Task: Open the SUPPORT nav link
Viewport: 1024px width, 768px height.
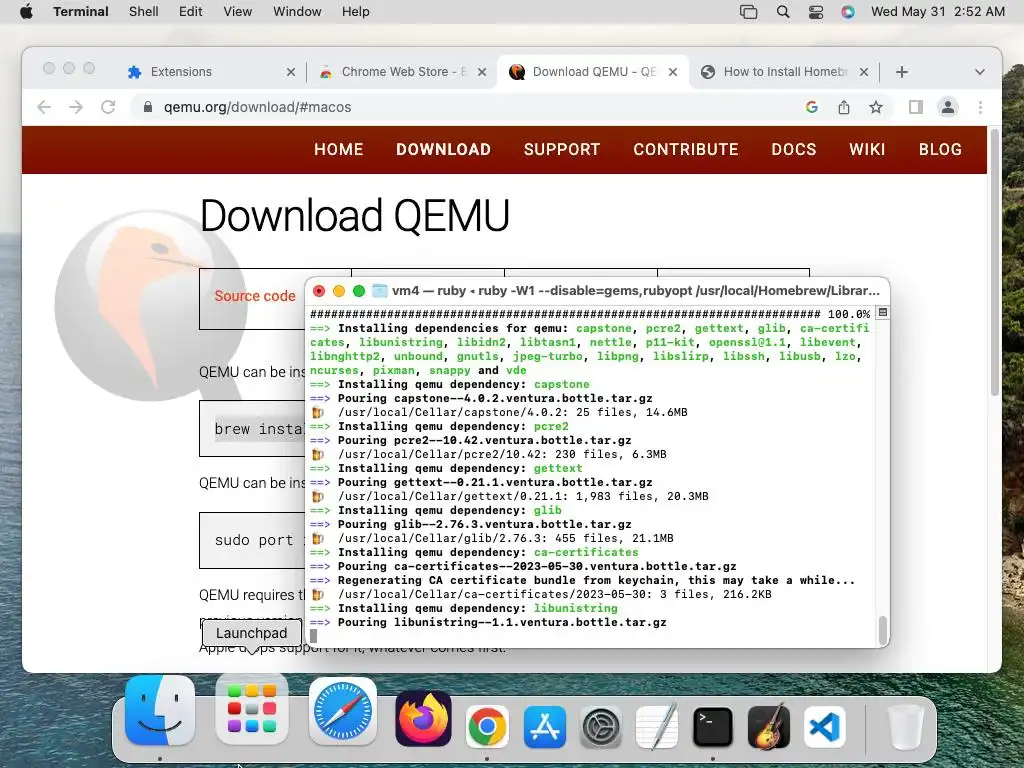Action: coord(562,150)
